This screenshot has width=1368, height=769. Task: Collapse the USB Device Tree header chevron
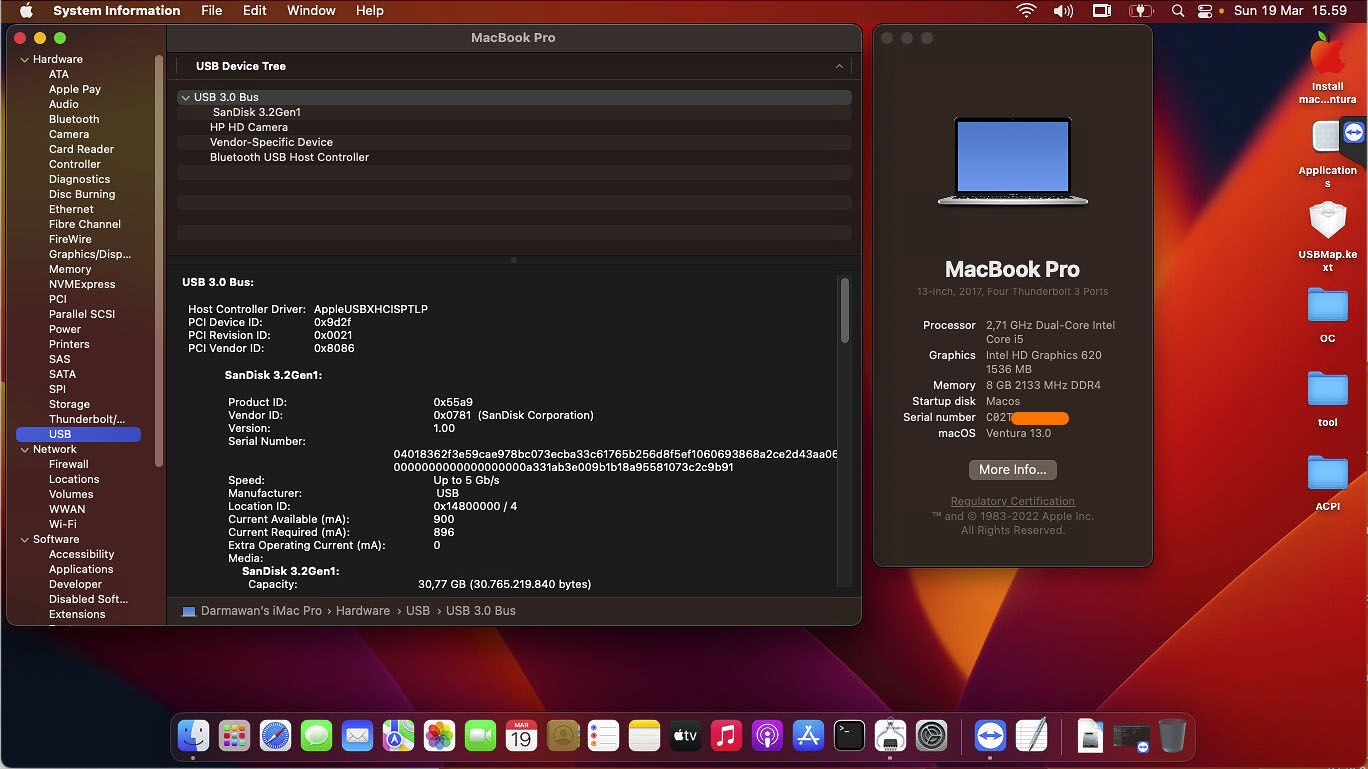pos(839,66)
